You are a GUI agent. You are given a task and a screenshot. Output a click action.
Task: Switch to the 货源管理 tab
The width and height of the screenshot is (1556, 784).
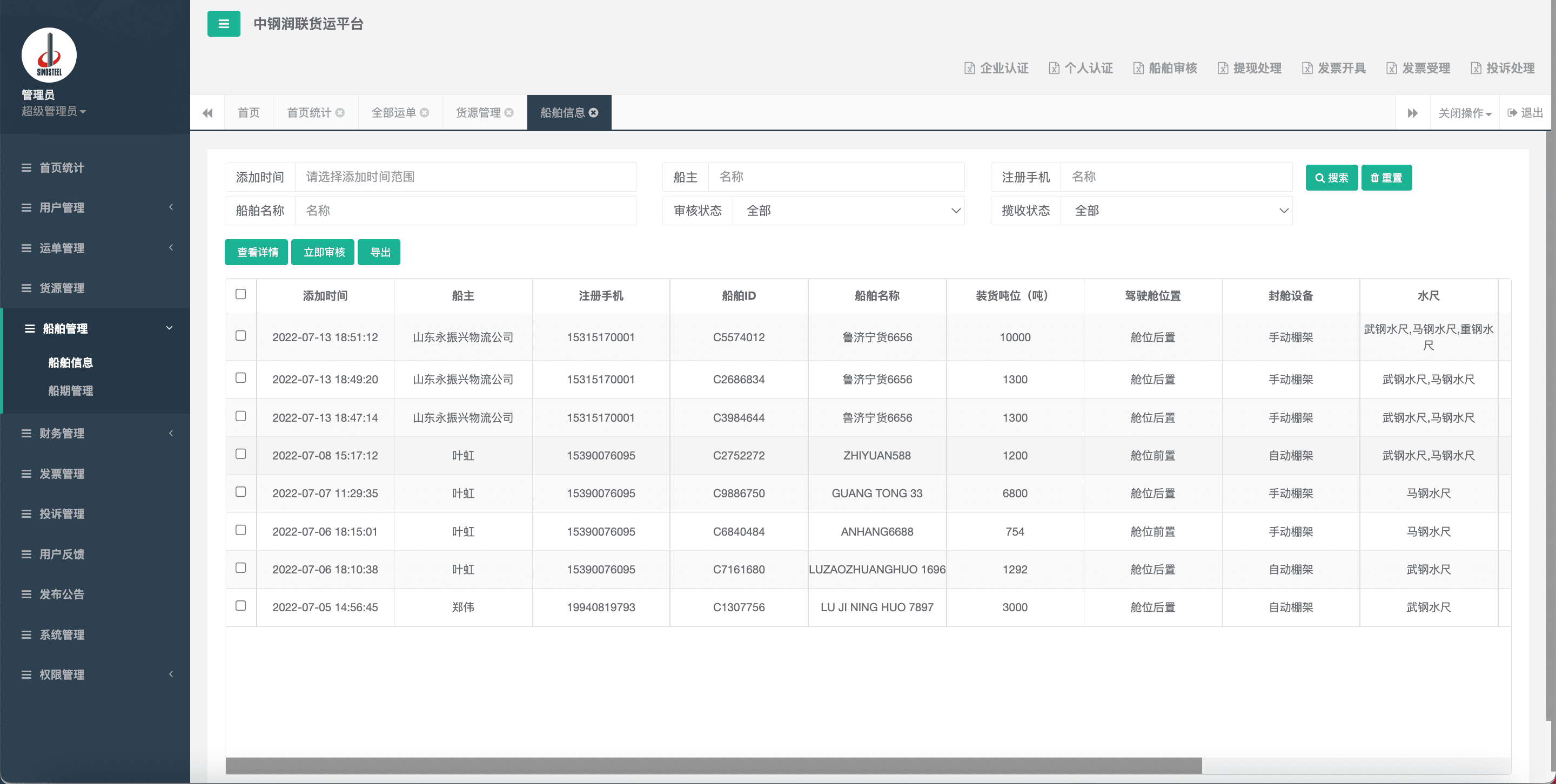pos(478,113)
